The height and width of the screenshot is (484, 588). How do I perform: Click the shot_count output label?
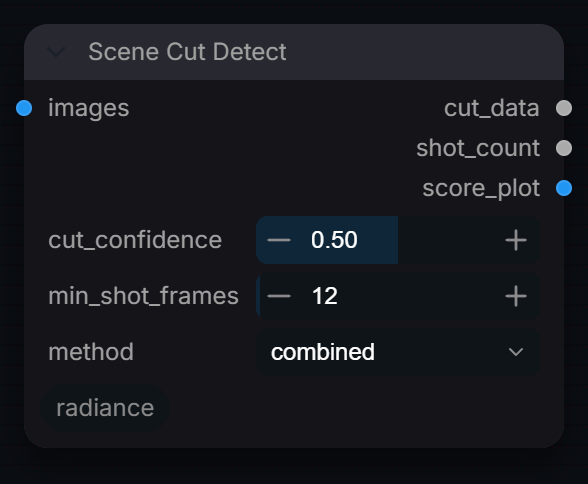point(478,148)
